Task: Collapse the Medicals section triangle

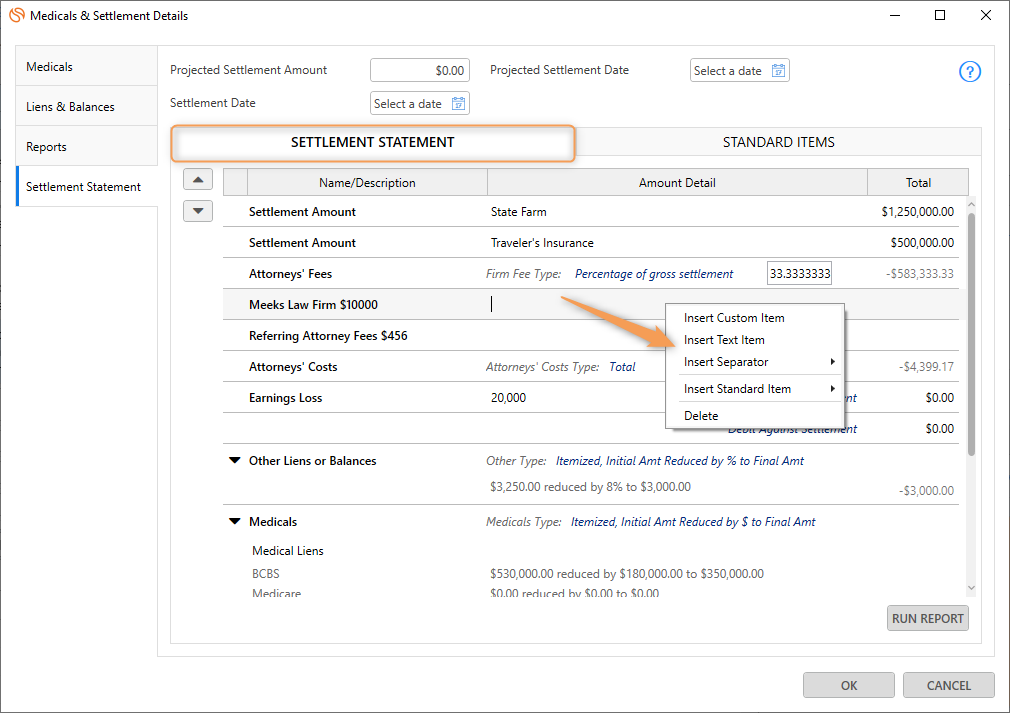Action: click(x=235, y=522)
